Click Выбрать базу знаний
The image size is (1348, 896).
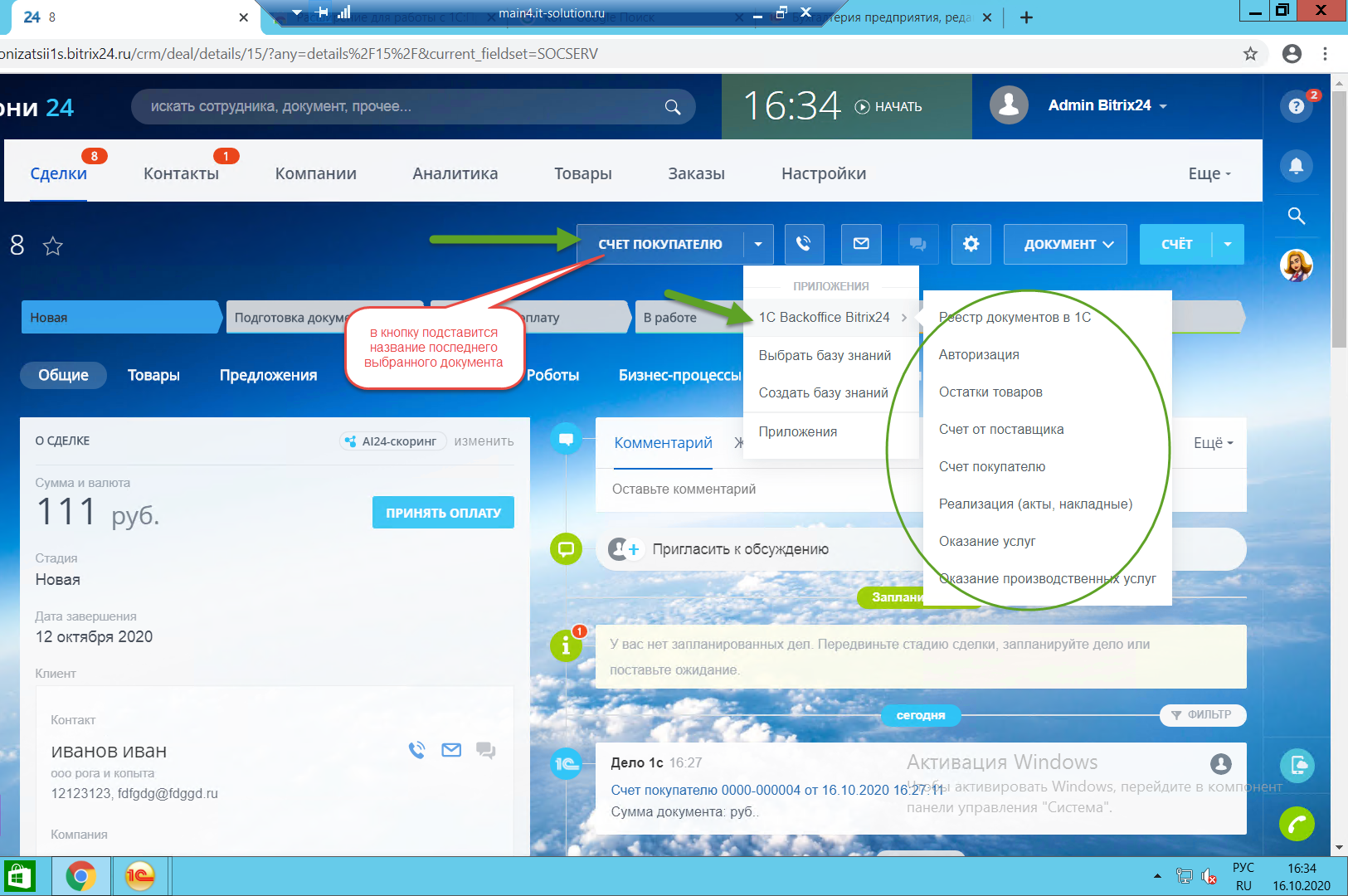825,355
